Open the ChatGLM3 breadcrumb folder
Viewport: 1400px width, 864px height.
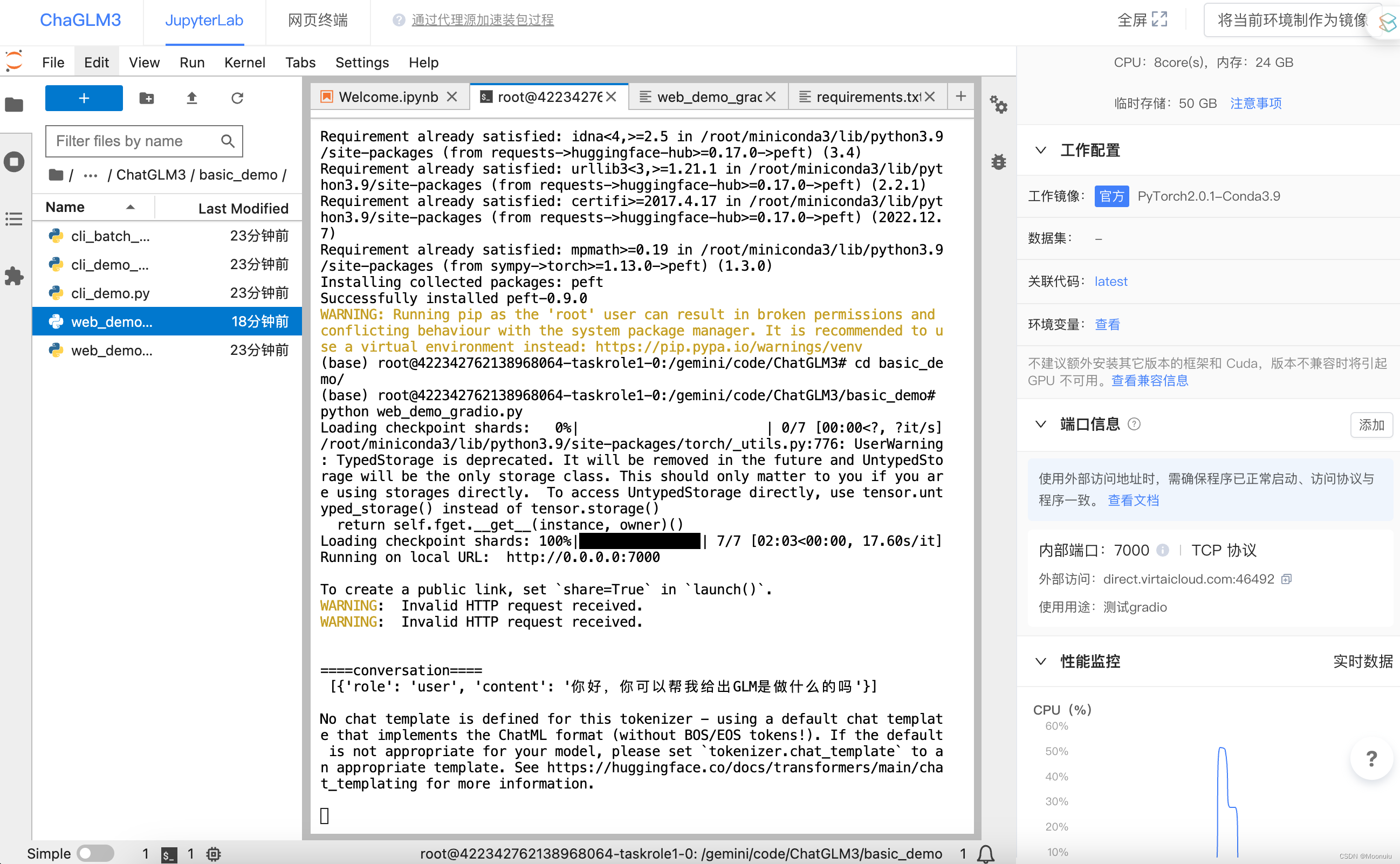coord(151,175)
